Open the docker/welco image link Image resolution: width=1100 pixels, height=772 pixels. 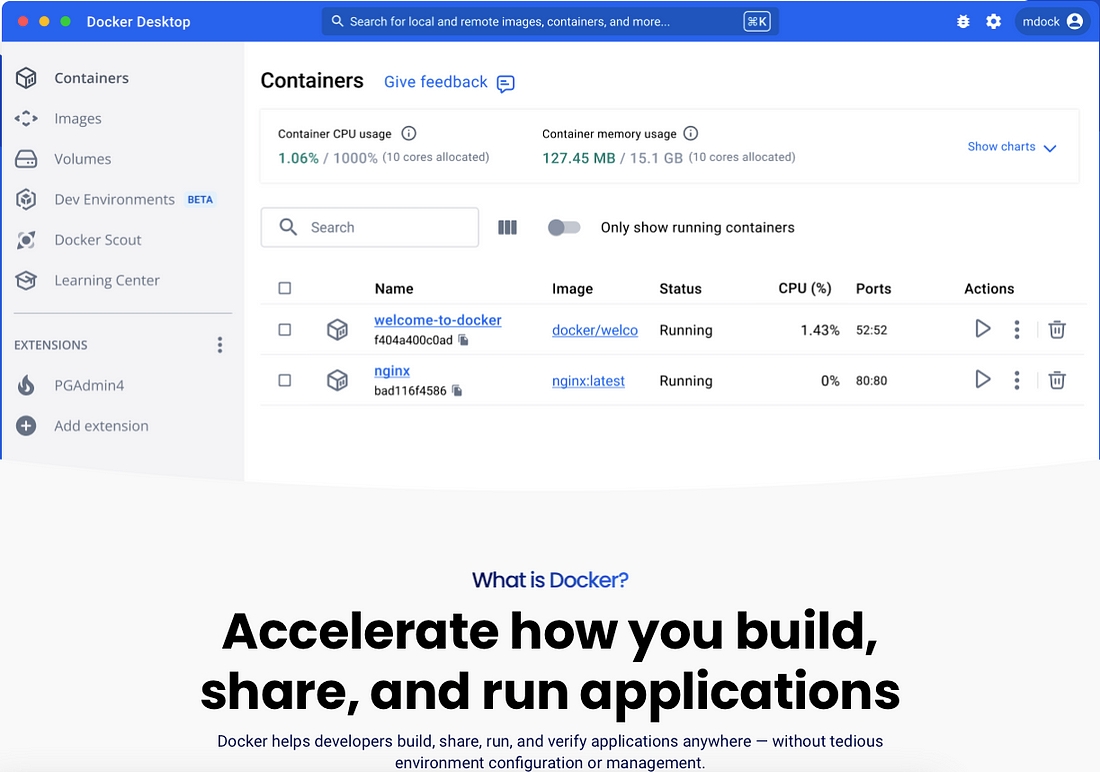[x=595, y=330]
